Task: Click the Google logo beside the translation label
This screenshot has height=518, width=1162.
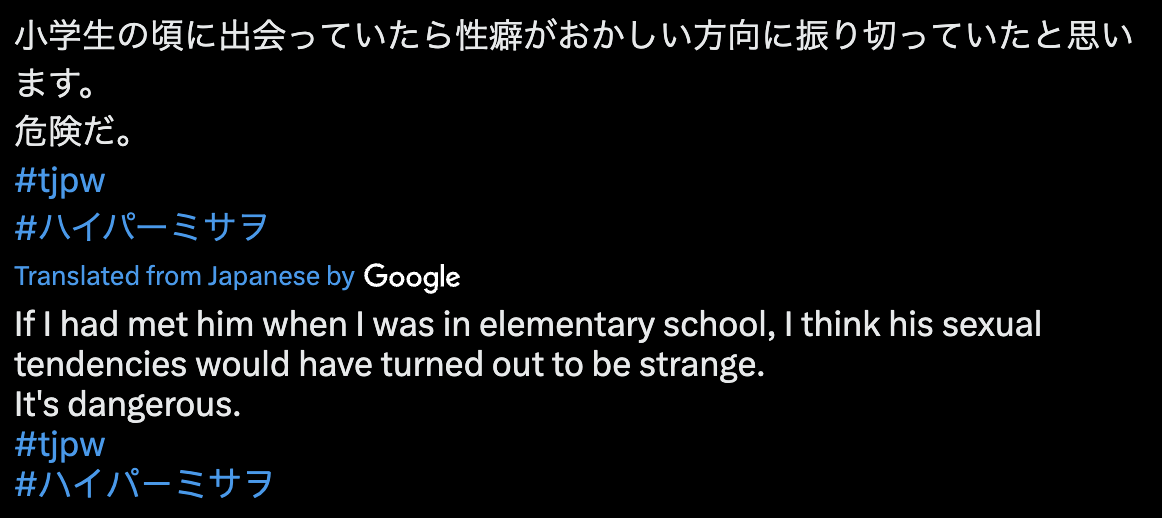Action: click(x=412, y=277)
